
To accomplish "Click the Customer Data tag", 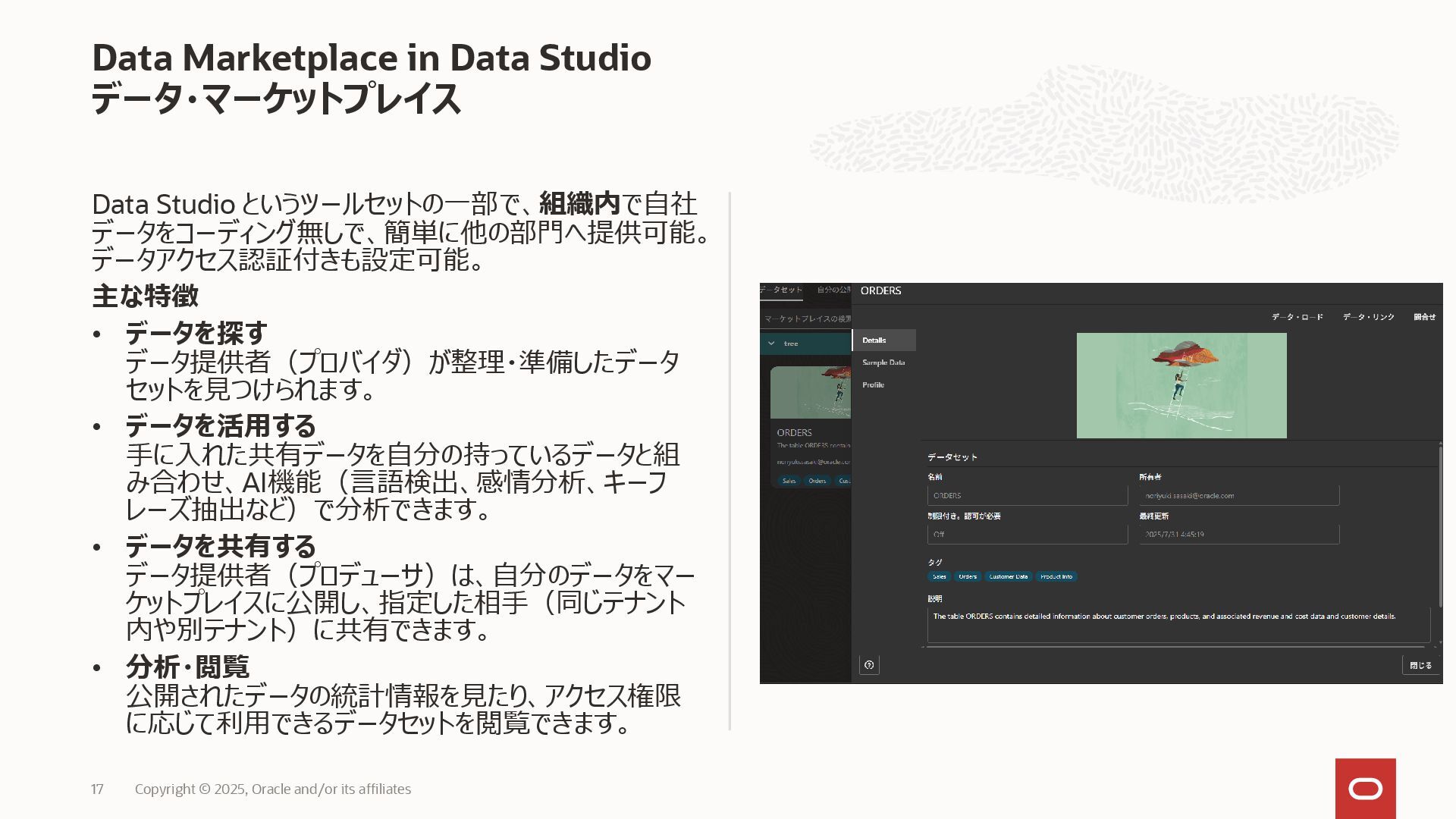I will click(x=1008, y=576).
